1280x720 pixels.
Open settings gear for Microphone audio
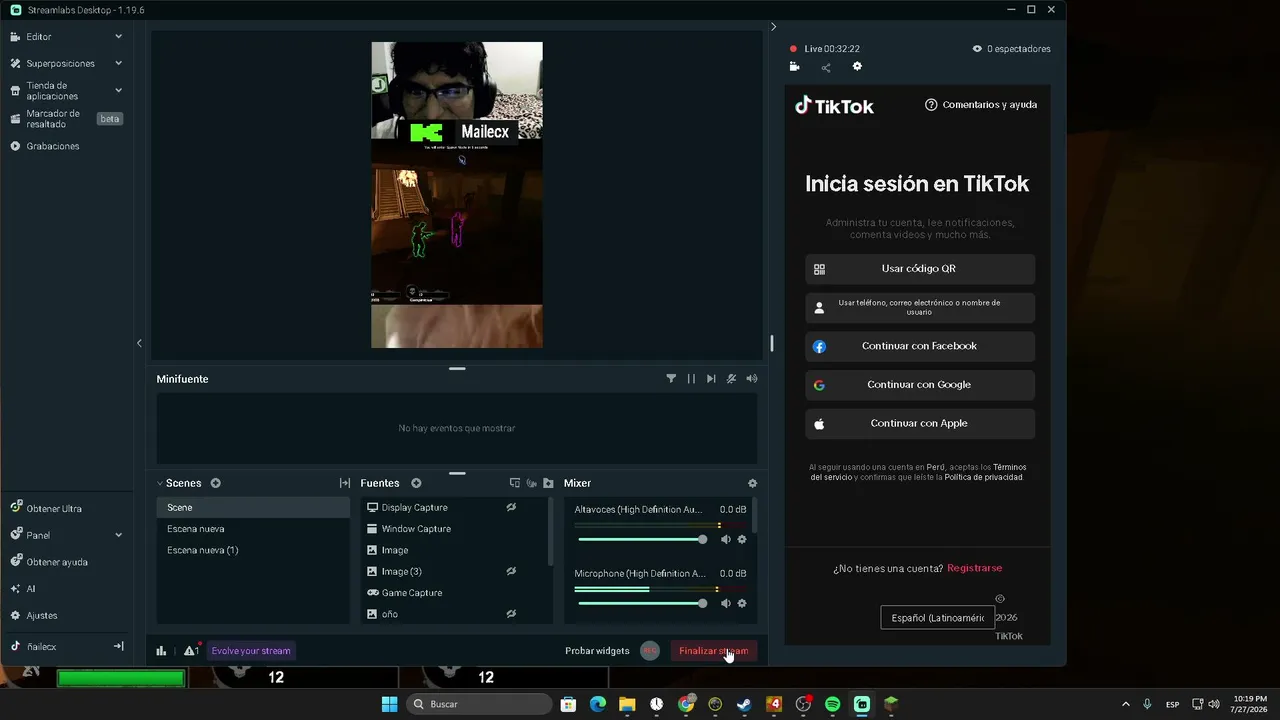(x=742, y=603)
